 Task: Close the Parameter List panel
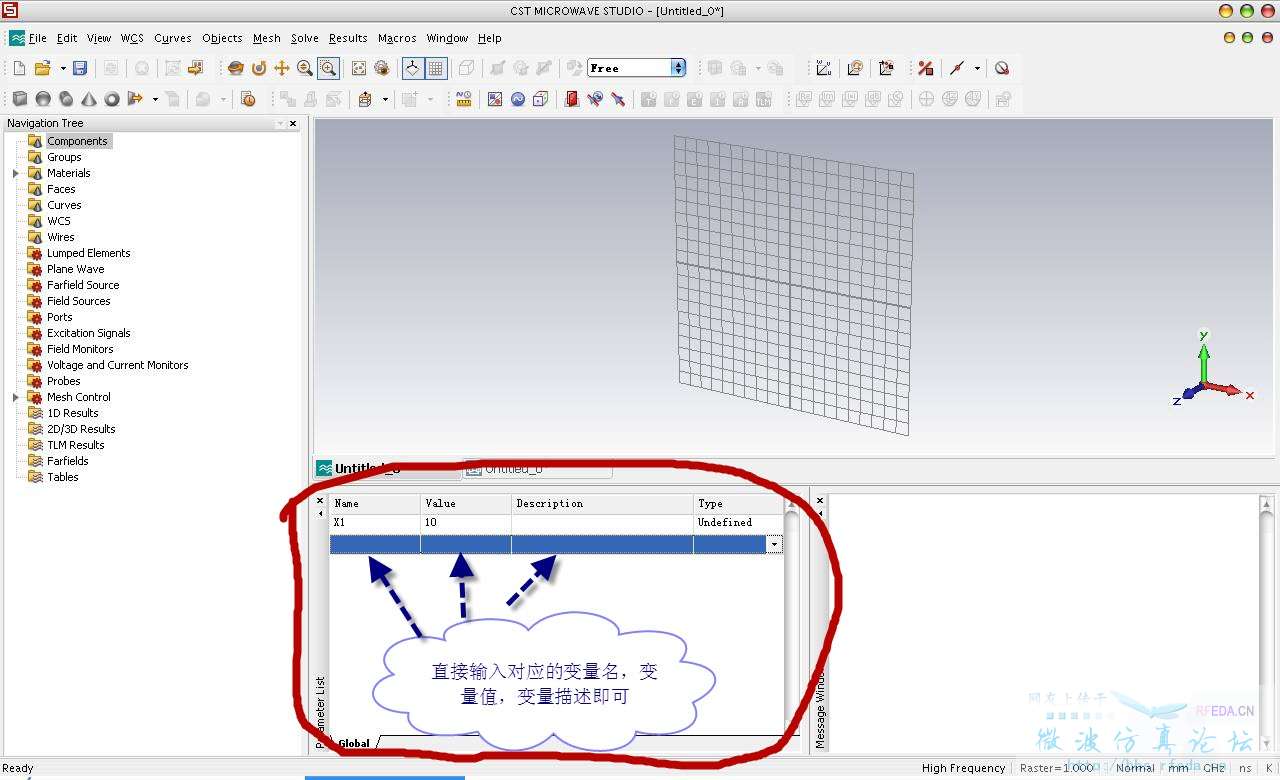tap(320, 501)
